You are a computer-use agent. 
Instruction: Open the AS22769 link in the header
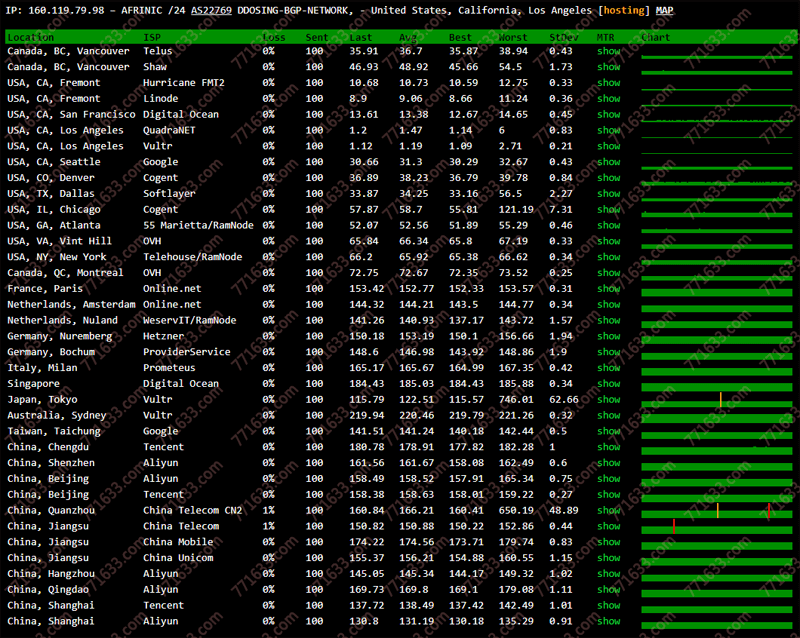click(211, 10)
